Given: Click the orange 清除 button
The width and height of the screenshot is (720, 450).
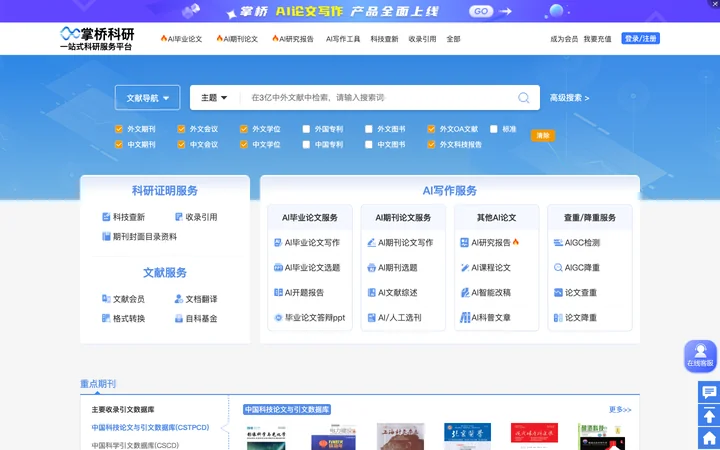Looking at the screenshot, I should [x=543, y=135].
